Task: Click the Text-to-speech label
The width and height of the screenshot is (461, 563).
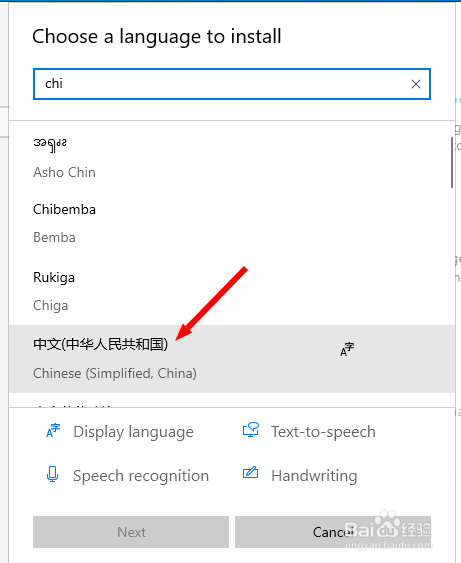Action: point(323,432)
